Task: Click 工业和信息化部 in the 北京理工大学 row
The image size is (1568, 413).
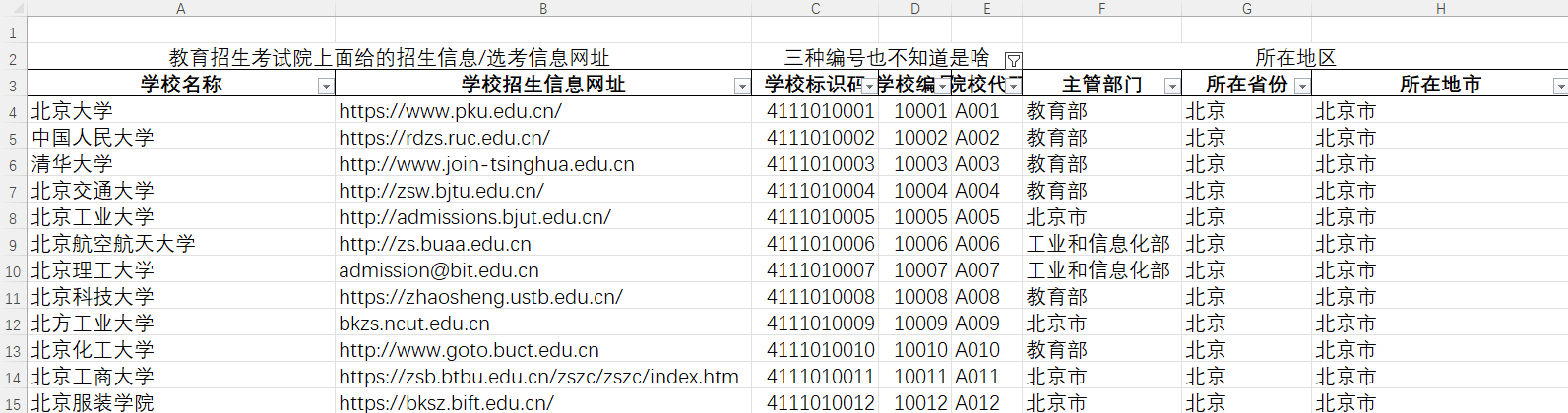Action: click(1101, 270)
